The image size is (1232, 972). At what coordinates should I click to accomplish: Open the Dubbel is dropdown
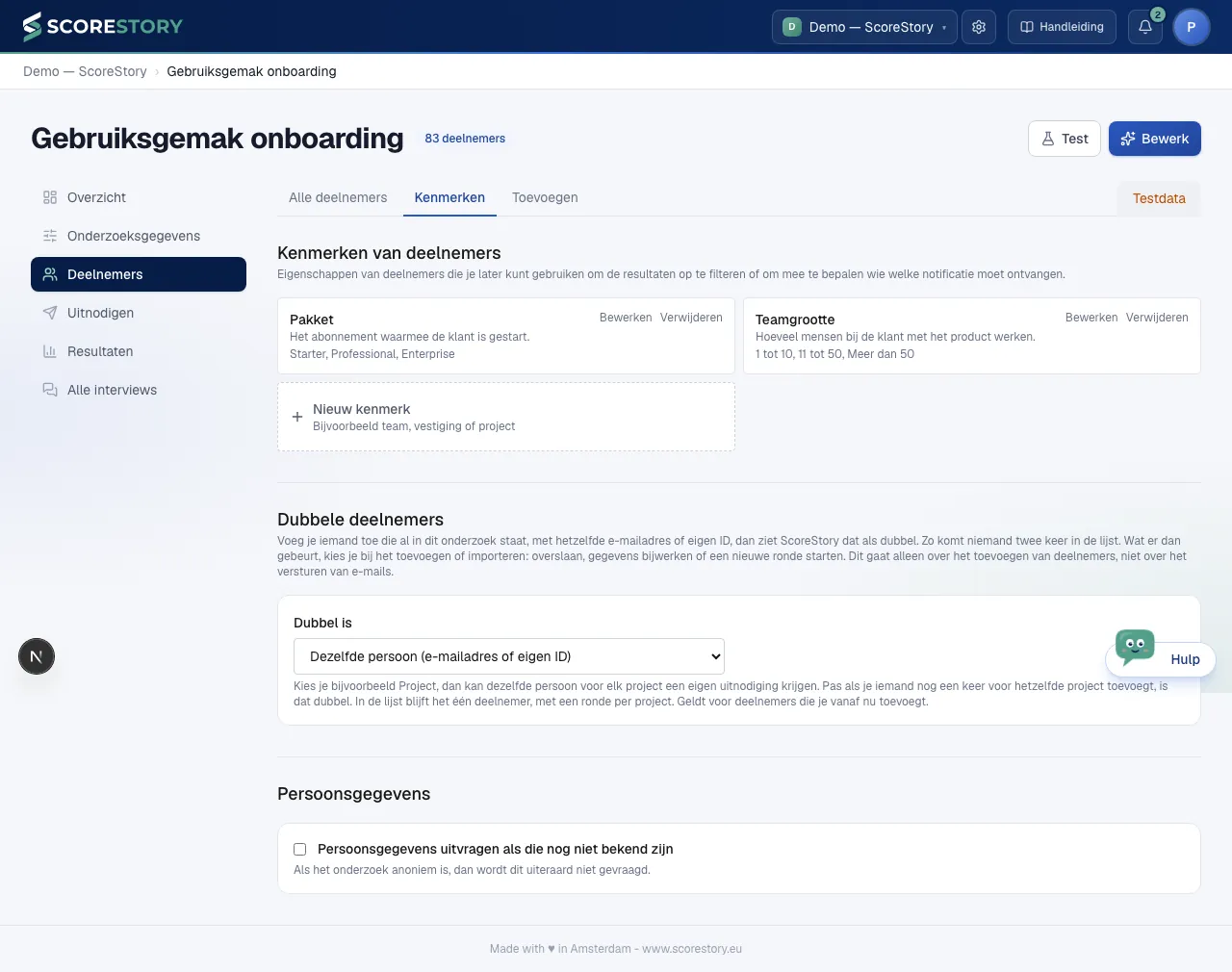(x=509, y=656)
